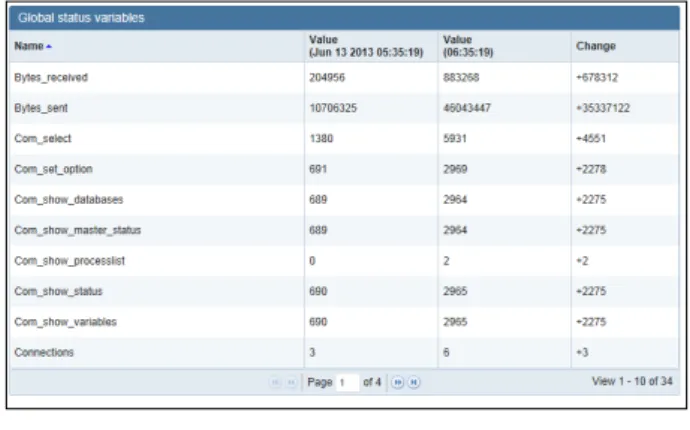Click the +2278 change for Com_set_option
The width and height of the screenshot is (690, 430).
[591, 169]
